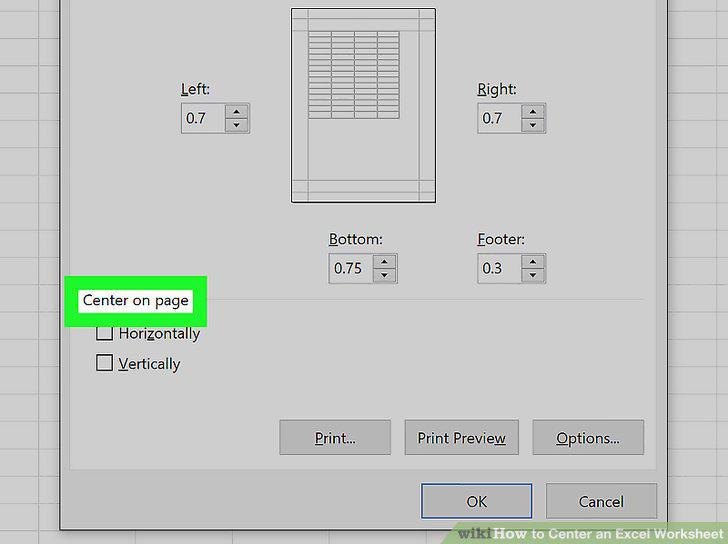This screenshot has height=544, width=728.
Task: Open the Print... dialog button
Action: tap(335, 438)
